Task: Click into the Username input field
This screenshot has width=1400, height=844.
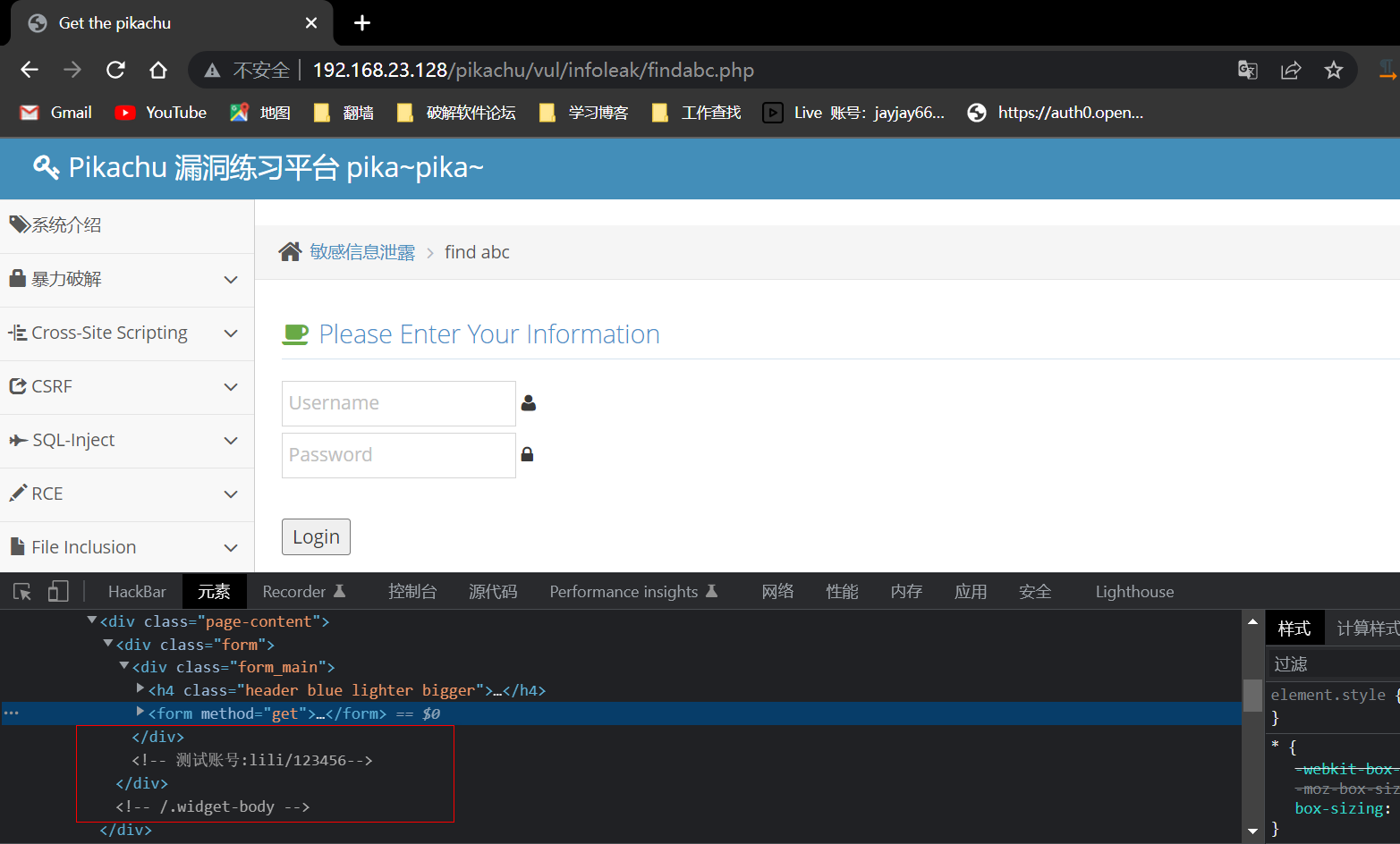Action: [x=398, y=403]
